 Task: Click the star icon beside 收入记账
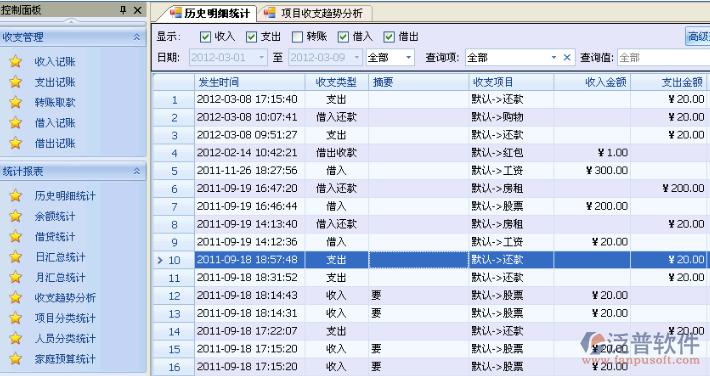click(x=15, y=62)
